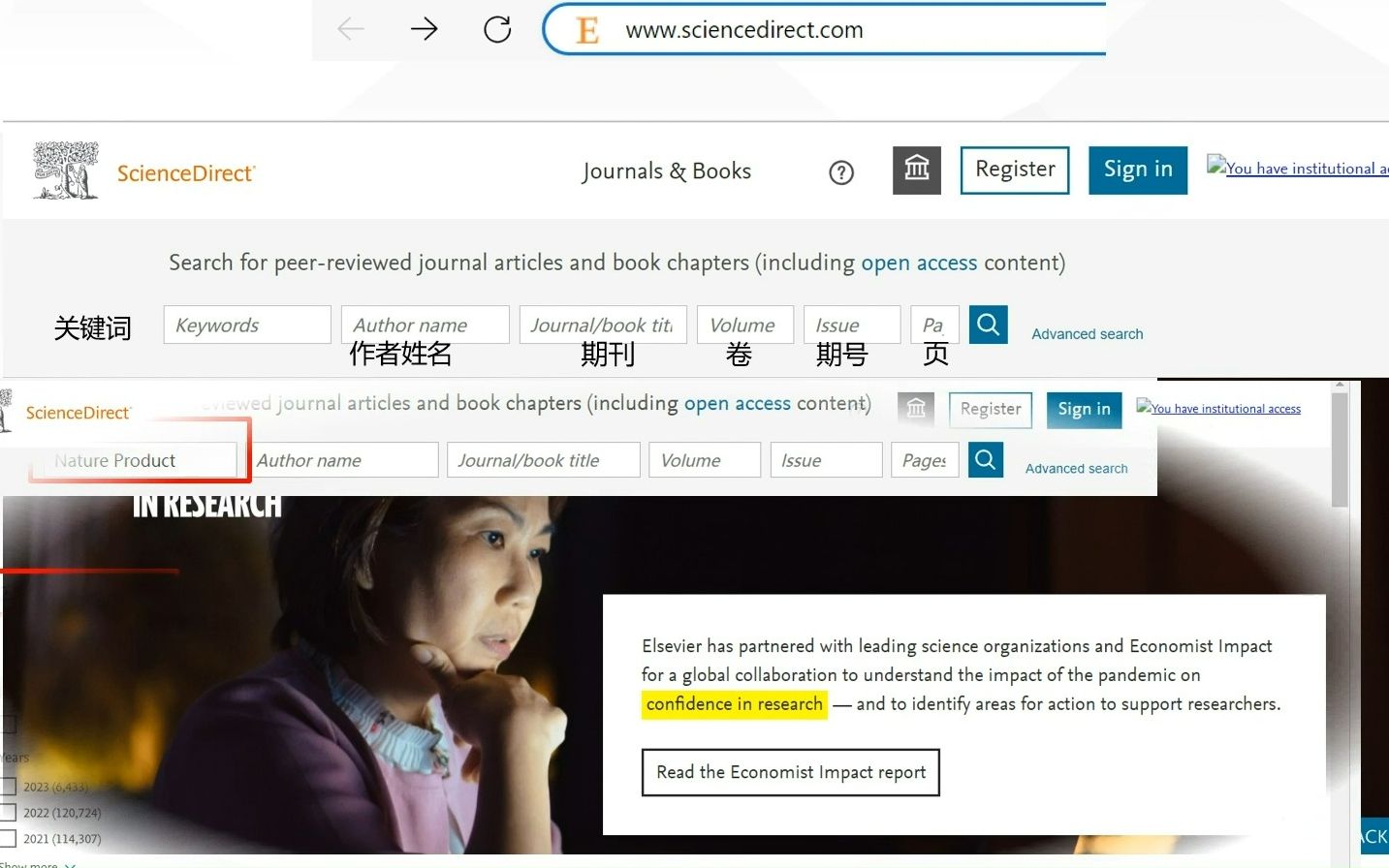The image size is (1389, 868).
Task: Focus lower Journal/book title field
Action: pos(543,460)
